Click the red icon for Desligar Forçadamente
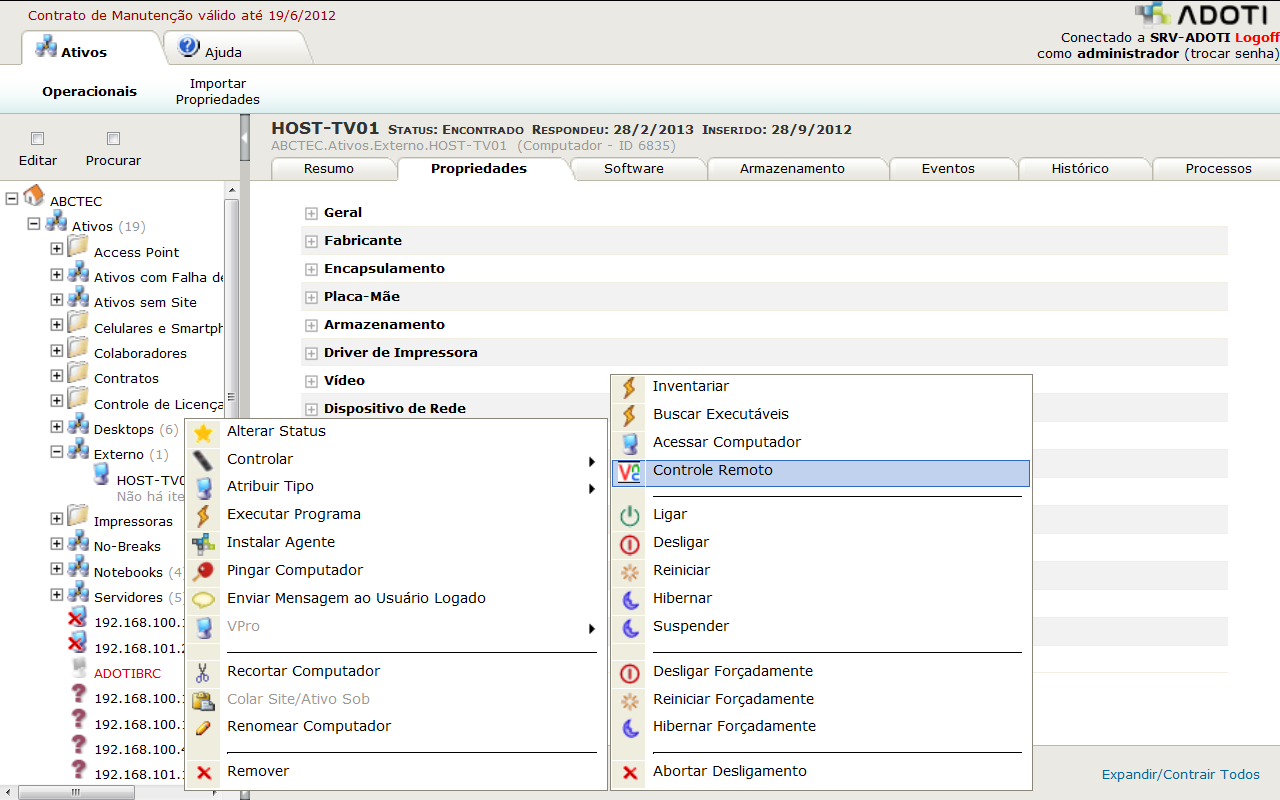Image resolution: width=1280 pixels, height=800 pixels. pyautogui.click(x=630, y=674)
